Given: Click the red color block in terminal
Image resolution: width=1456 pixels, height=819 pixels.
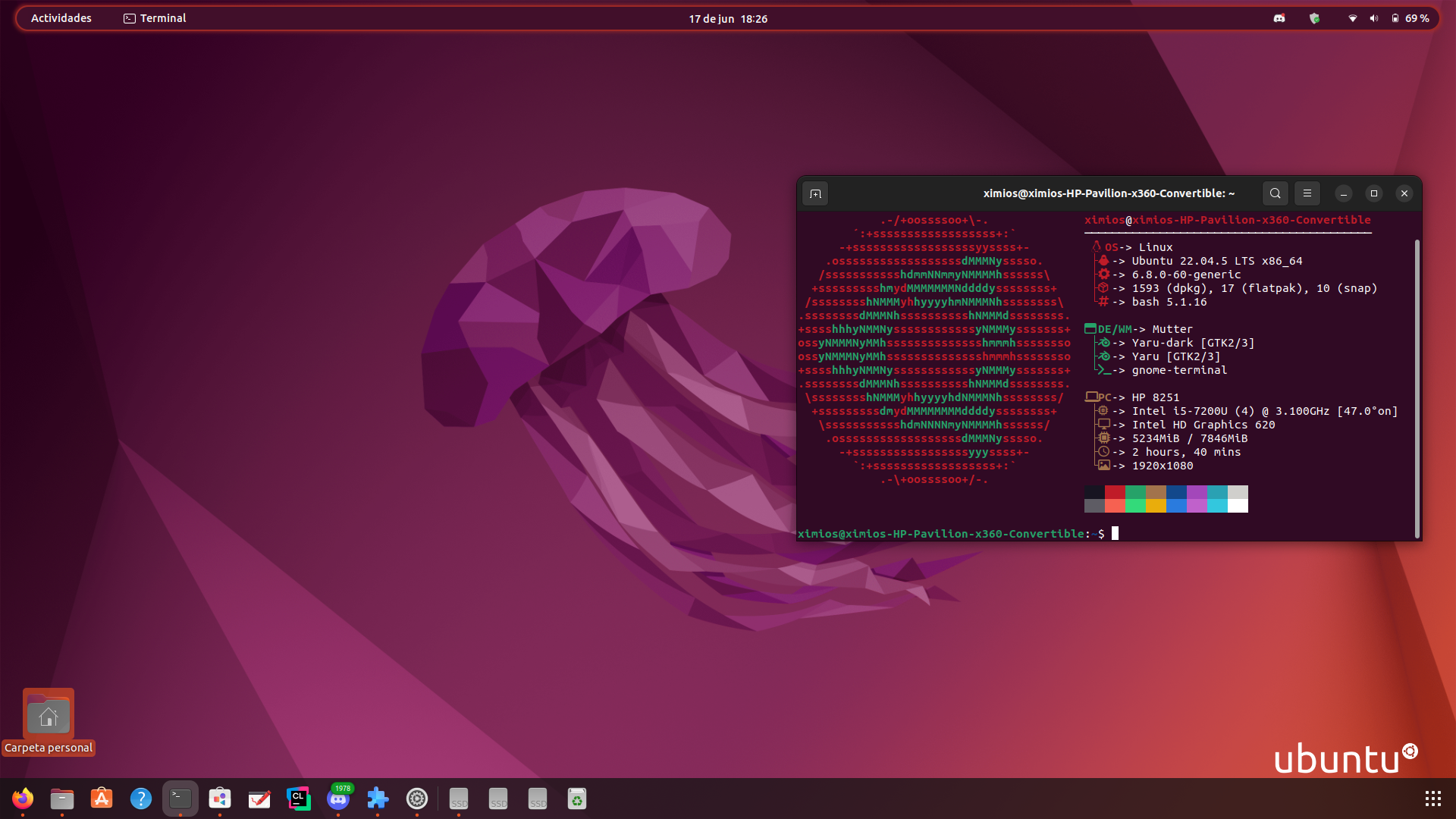Looking at the screenshot, I should [1115, 492].
